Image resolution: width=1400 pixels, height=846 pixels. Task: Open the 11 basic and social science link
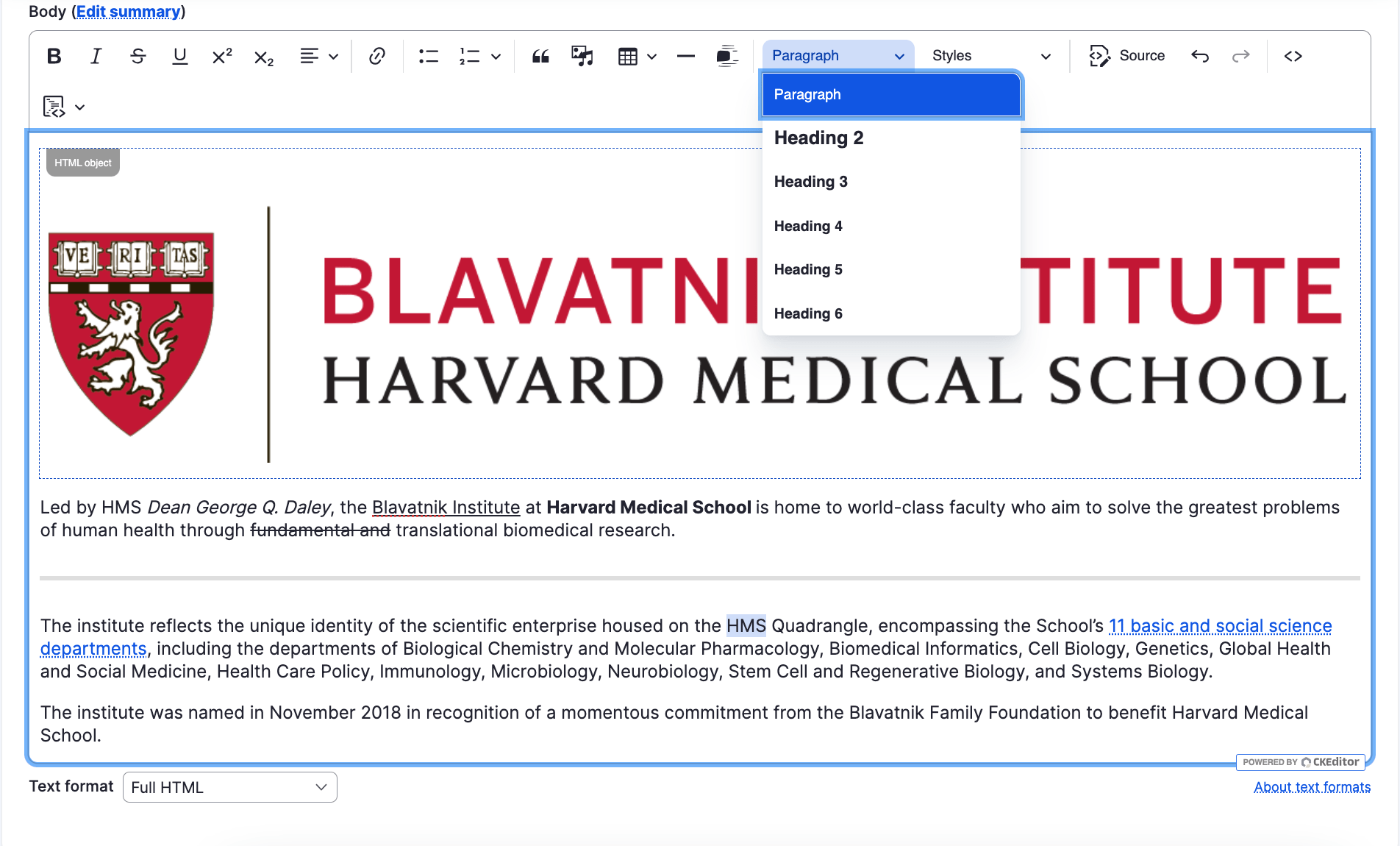click(1220, 626)
